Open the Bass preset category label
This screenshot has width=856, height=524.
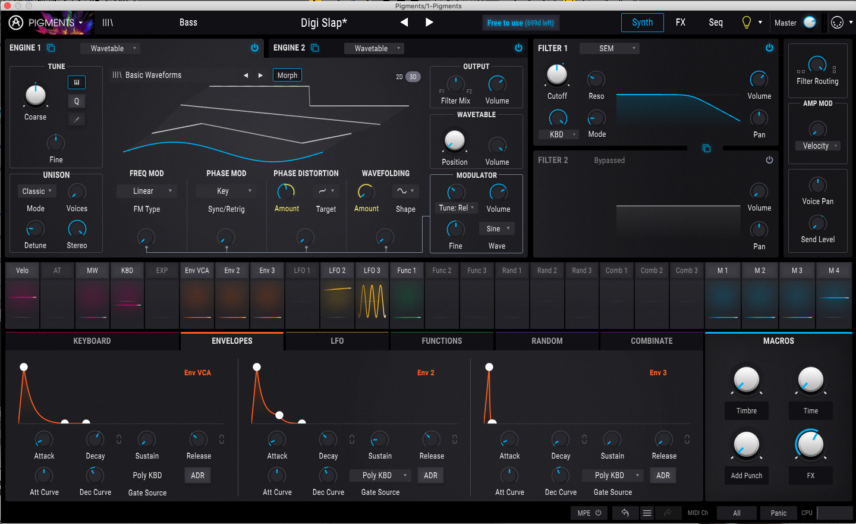coord(188,22)
